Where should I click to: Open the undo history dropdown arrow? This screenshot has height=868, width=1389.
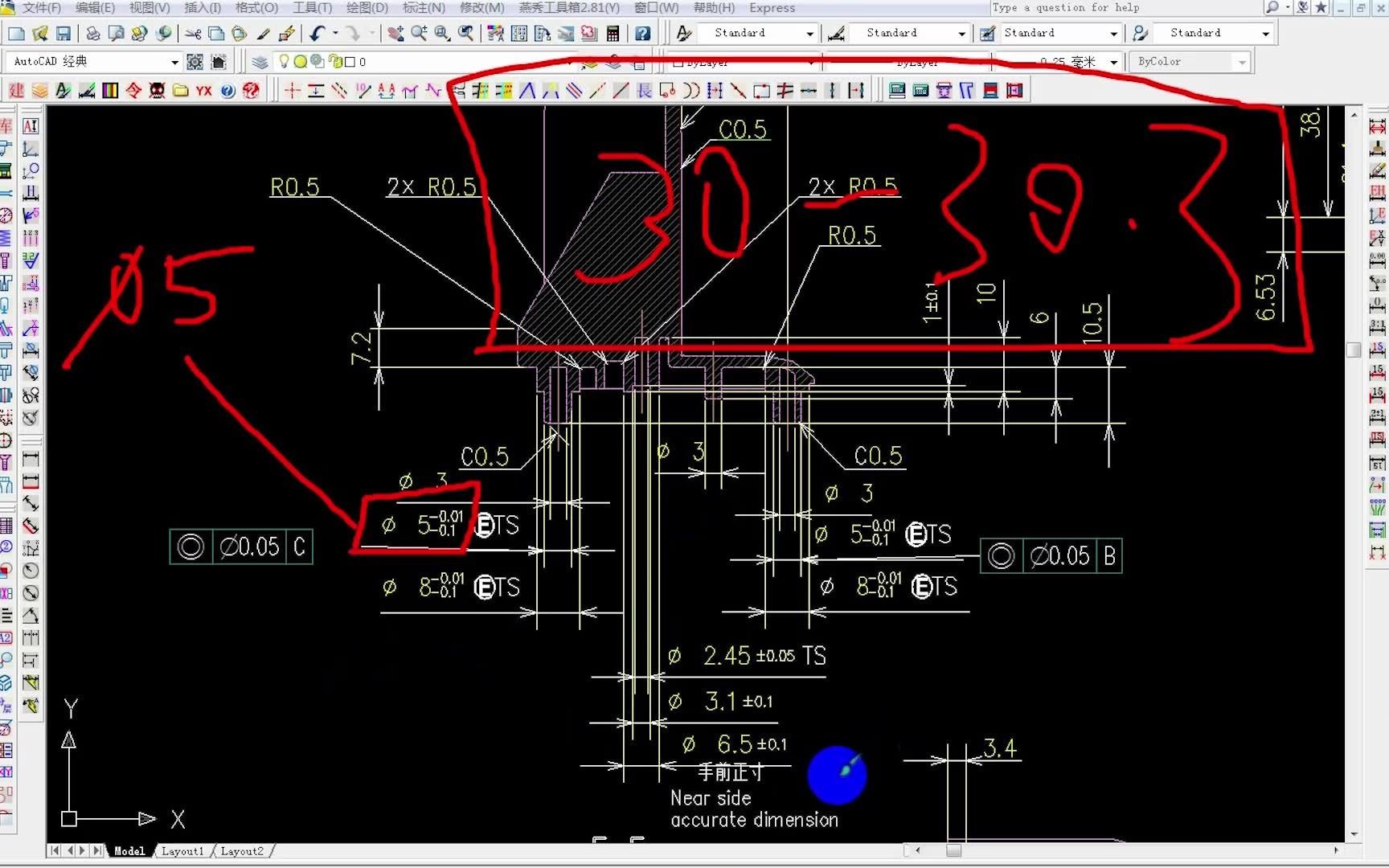pos(334,33)
